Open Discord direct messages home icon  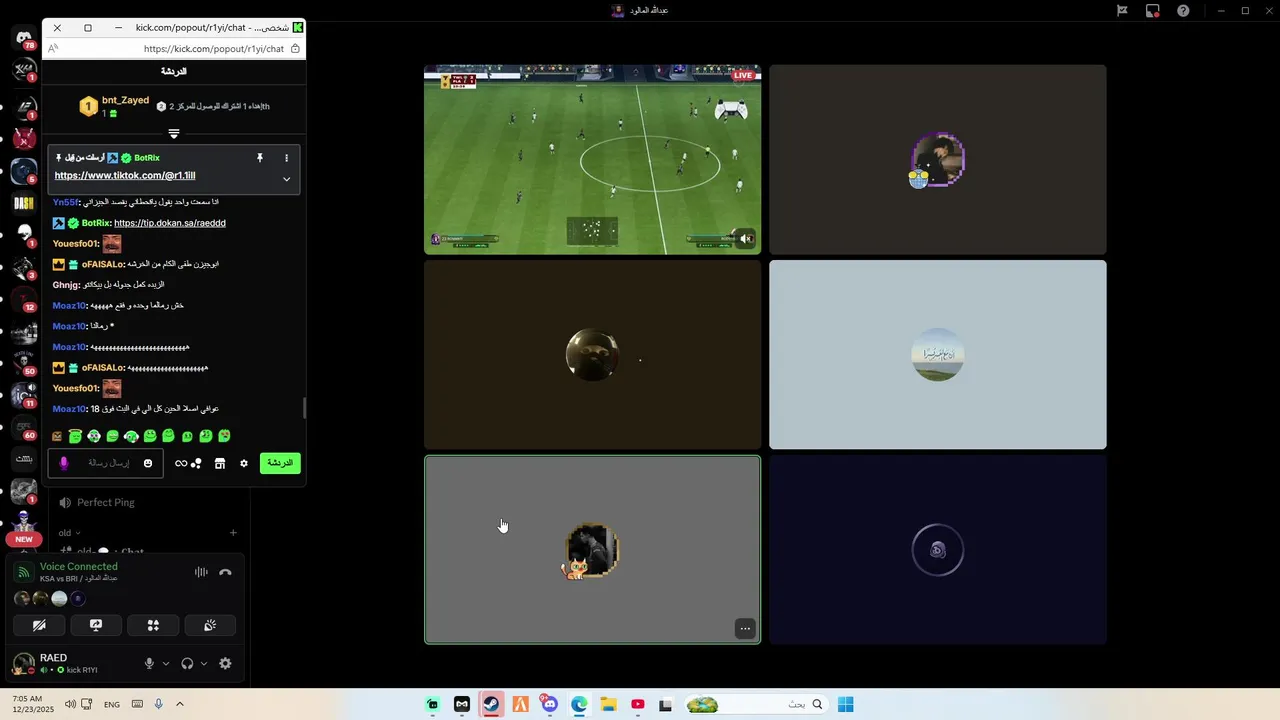[24, 39]
